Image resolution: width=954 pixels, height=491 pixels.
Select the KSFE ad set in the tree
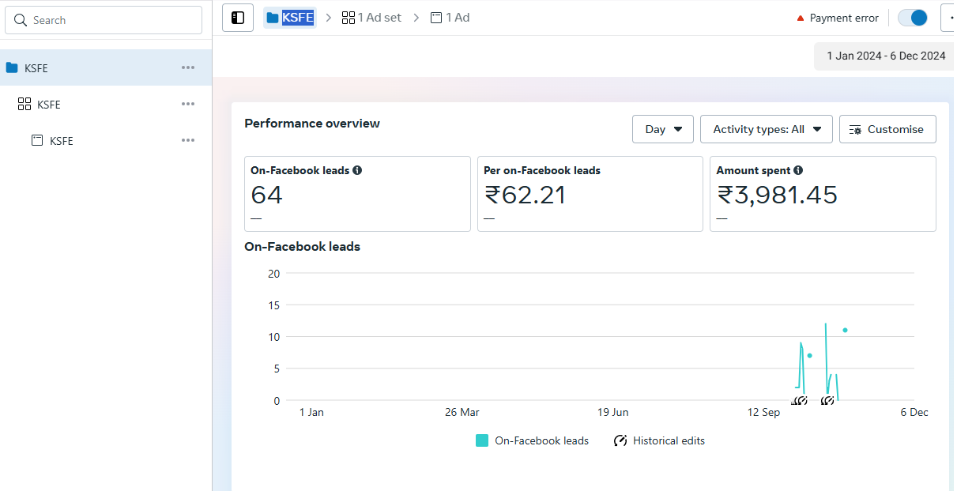click(x=48, y=104)
